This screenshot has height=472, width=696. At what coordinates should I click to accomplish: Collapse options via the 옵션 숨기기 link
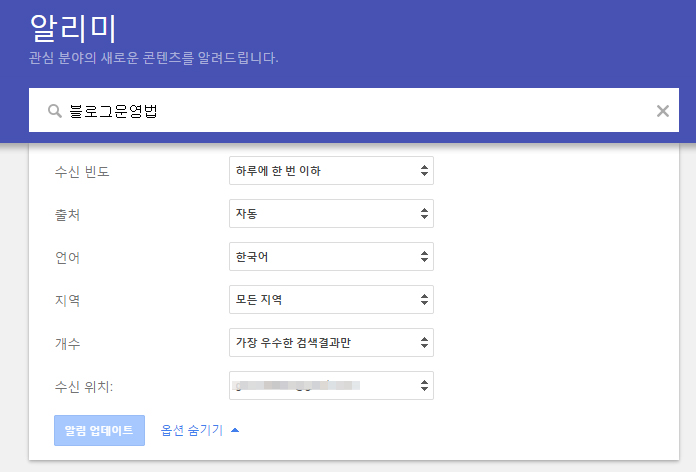click(x=193, y=430)
